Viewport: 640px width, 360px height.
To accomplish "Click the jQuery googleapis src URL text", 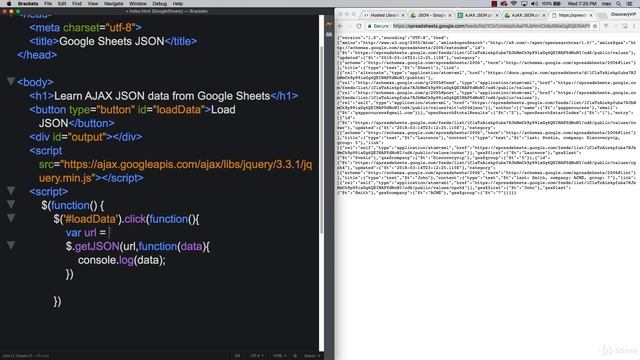I will 176,171.
